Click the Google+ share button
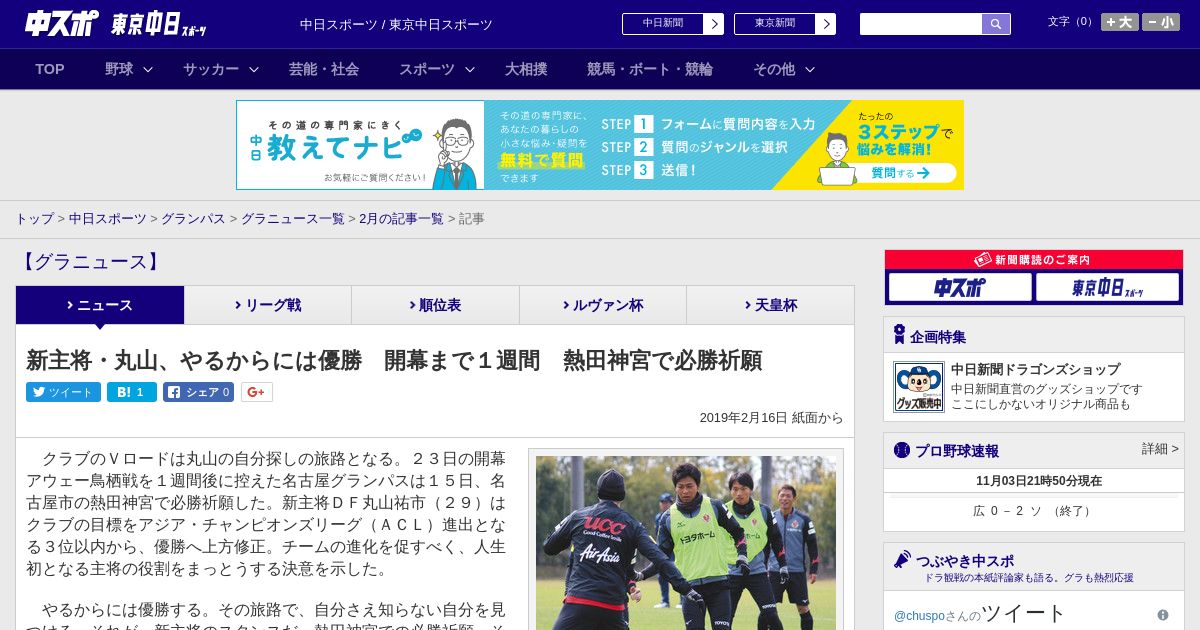 pyautogui.click(x=257, y=392)
